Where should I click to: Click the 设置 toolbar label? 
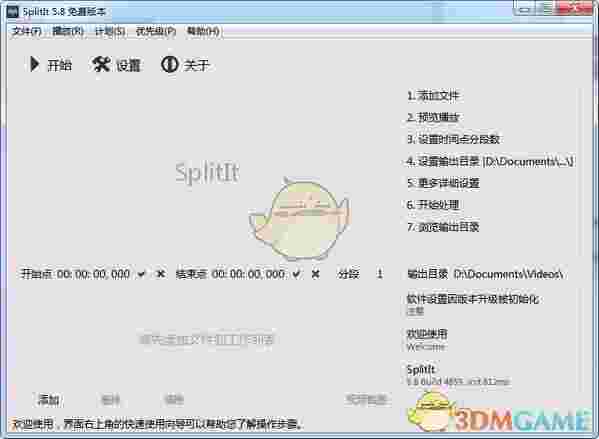(x=128, y=65)
